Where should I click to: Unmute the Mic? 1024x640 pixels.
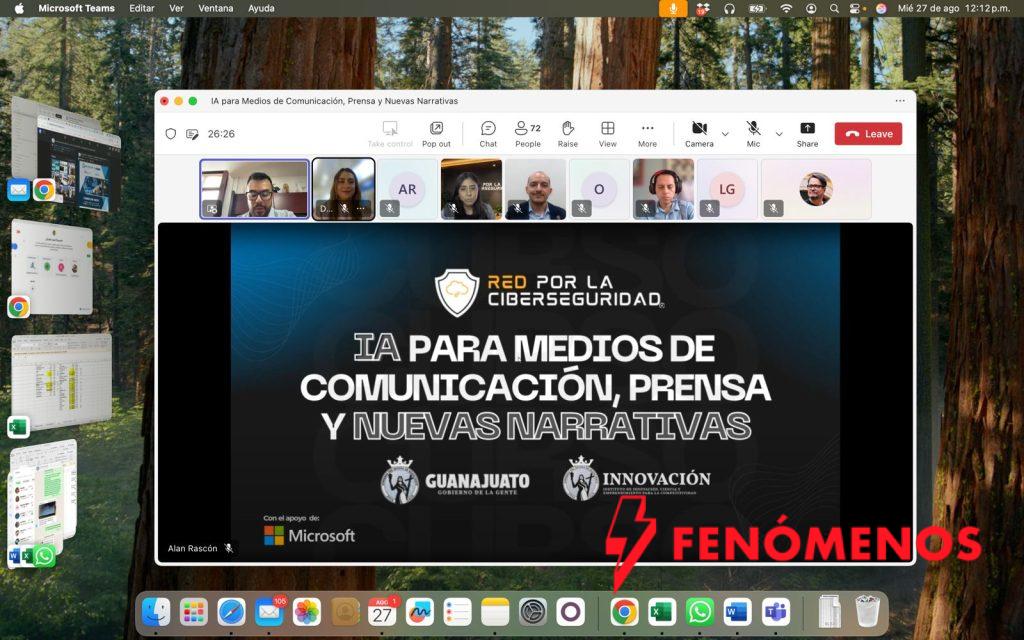[753, 133]
